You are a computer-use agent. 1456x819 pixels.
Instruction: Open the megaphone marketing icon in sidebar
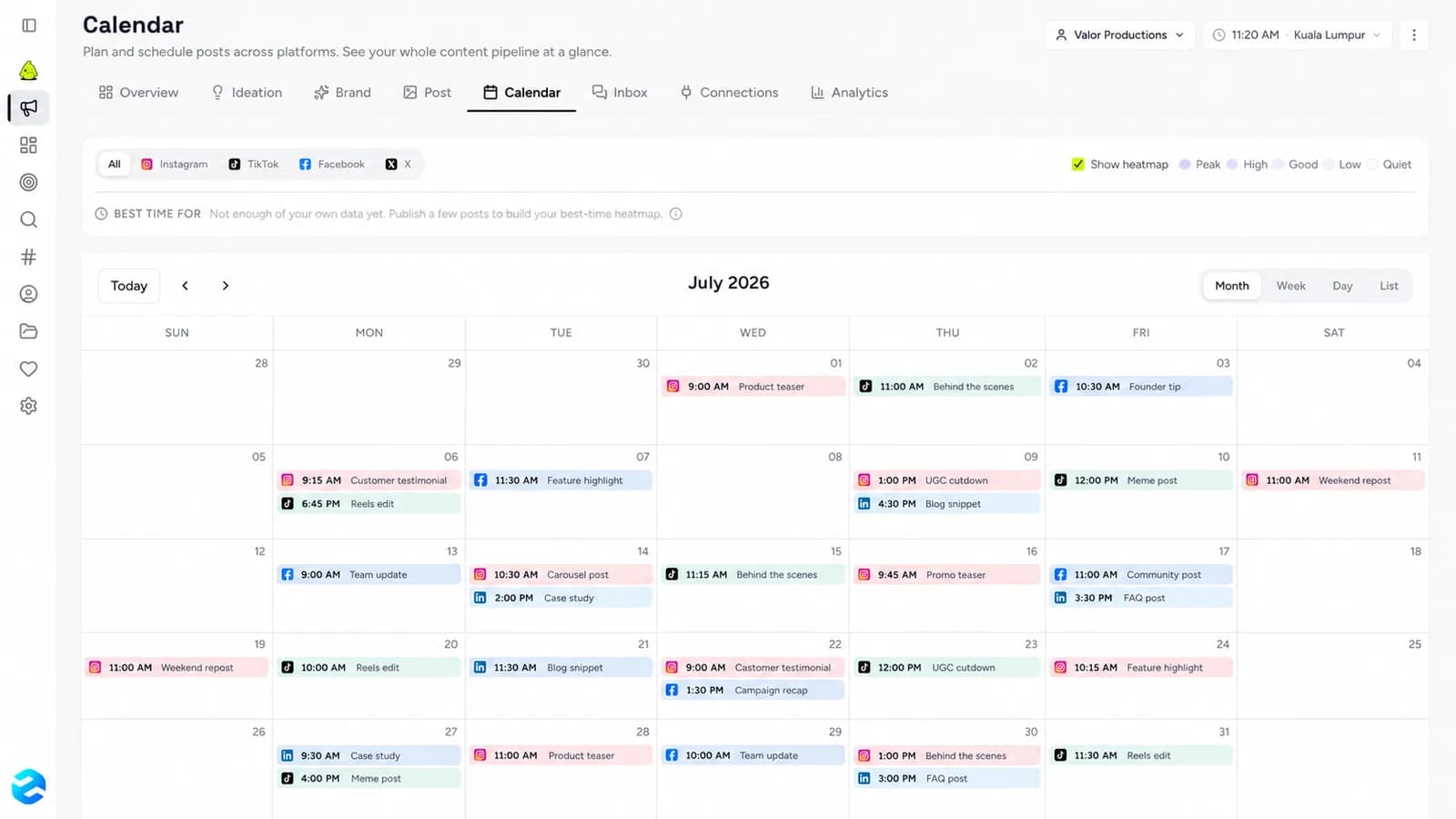(x=29, y=107)
